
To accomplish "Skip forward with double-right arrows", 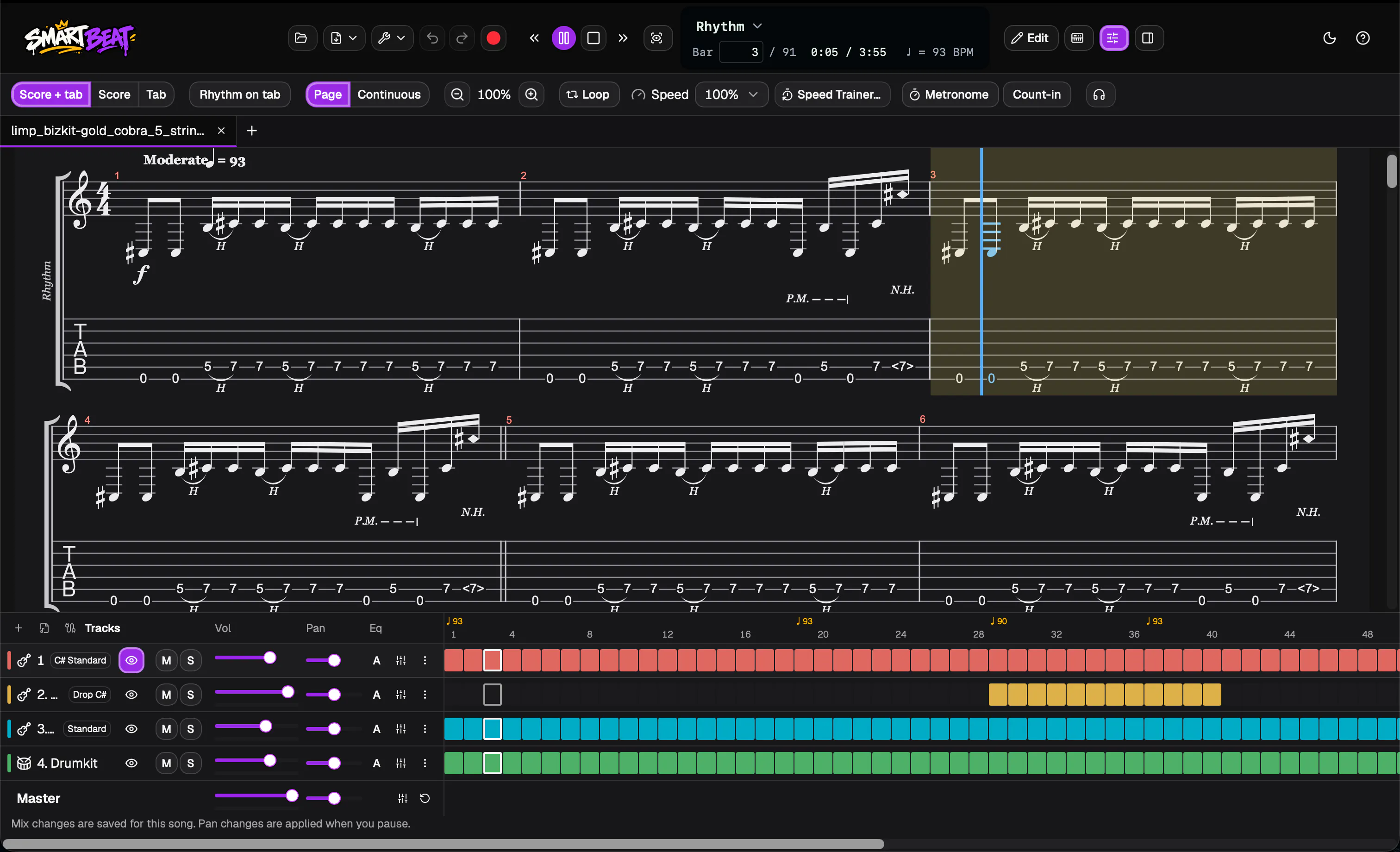I will pos(623,38).
